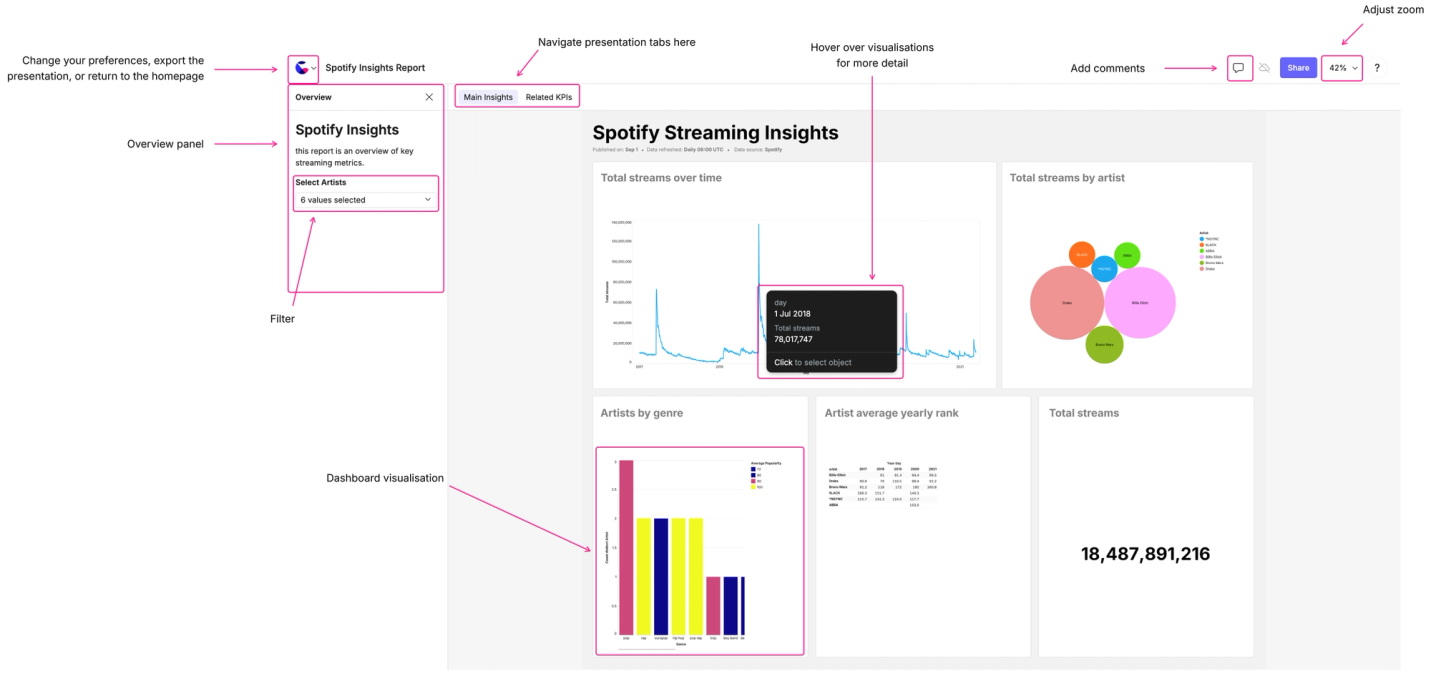Image resolution: width=1431 pixels, height=679 pixels.
Task: Click the Overview panel header label
Action: pos(313,97)
